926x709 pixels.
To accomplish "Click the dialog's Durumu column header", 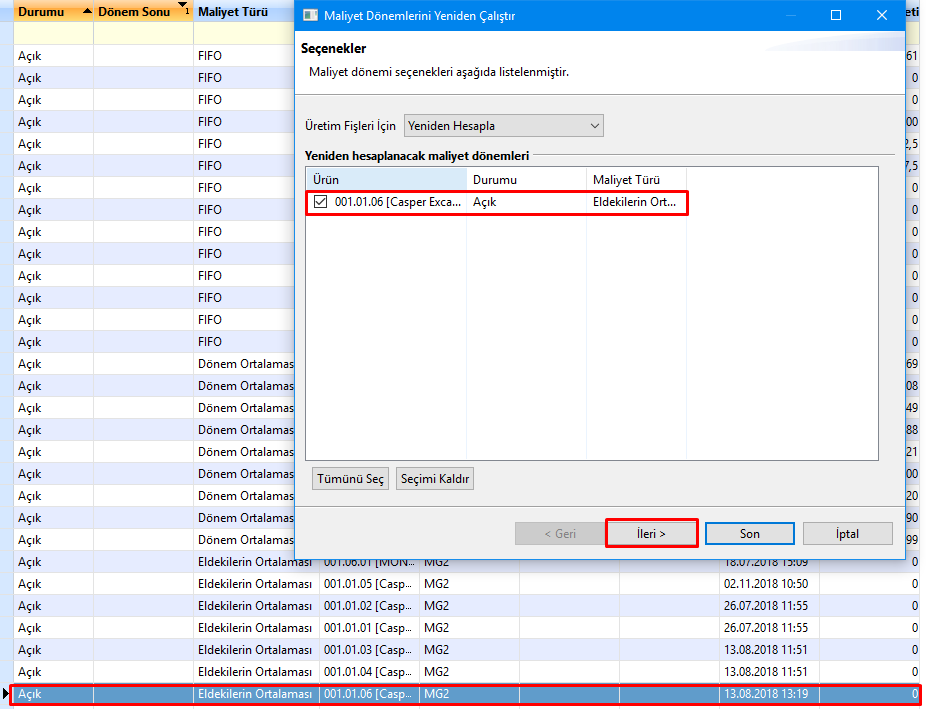I will pos(525,179).
